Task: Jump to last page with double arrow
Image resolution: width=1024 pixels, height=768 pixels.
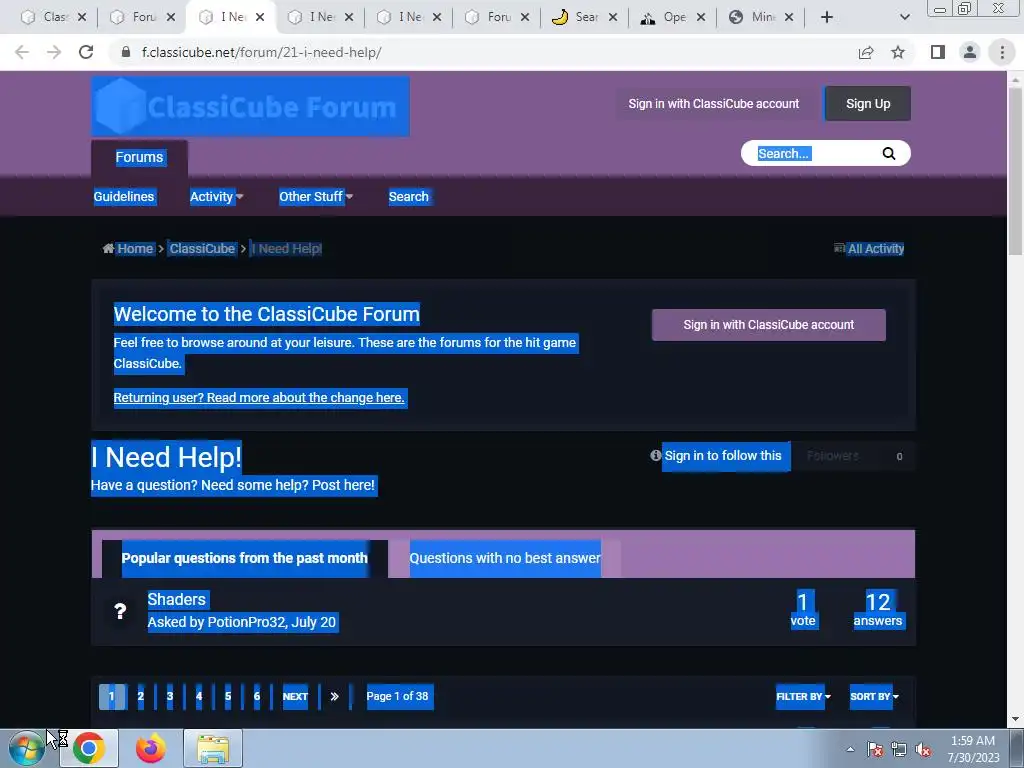Action: (x=334, y=696)
